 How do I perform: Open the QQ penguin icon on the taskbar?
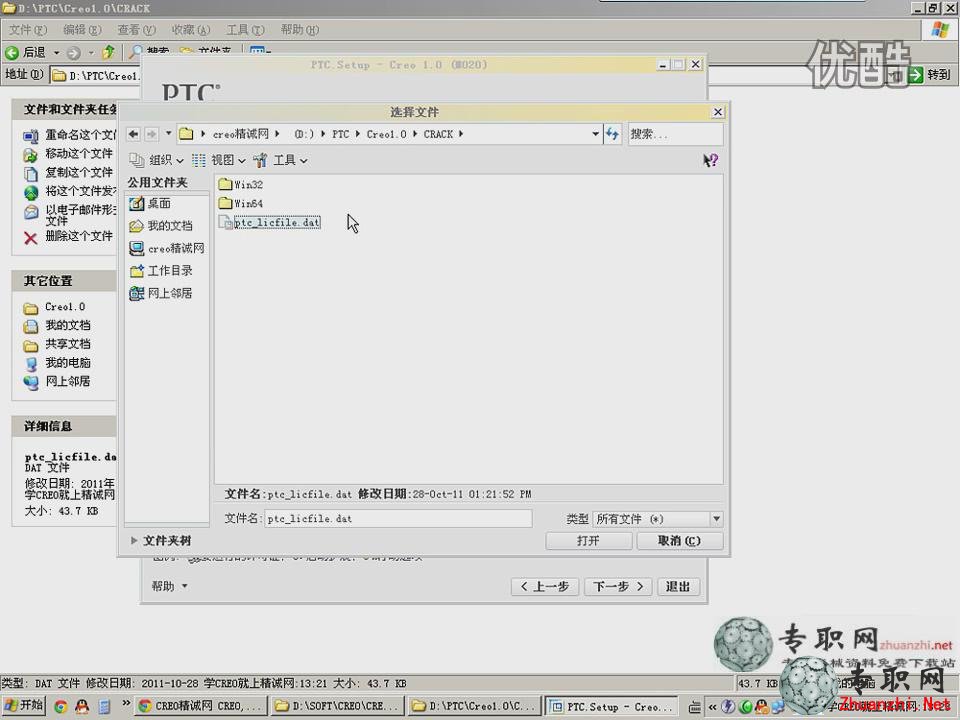[x=82, y=707]
